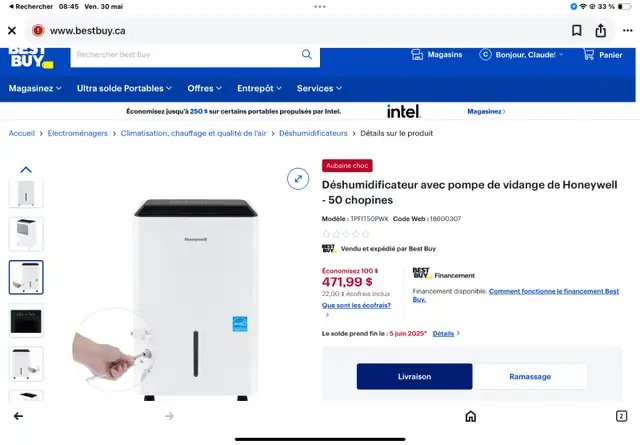Click the Magasins store icon
The height and width of the screenshot is (445, 640).
point(417,55)
